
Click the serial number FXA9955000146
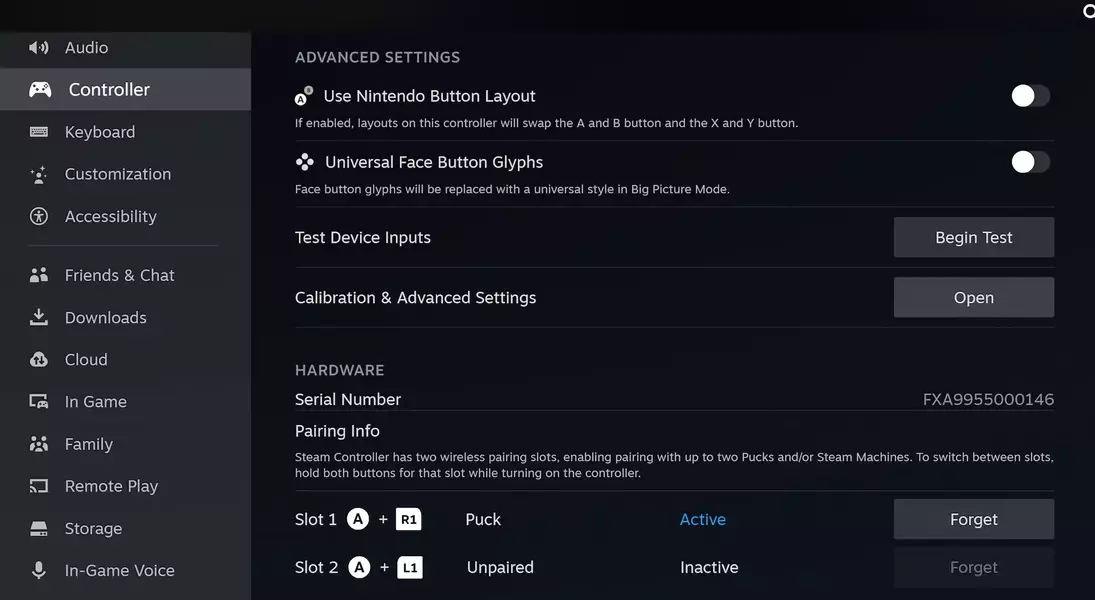click(x=988, y=400)
